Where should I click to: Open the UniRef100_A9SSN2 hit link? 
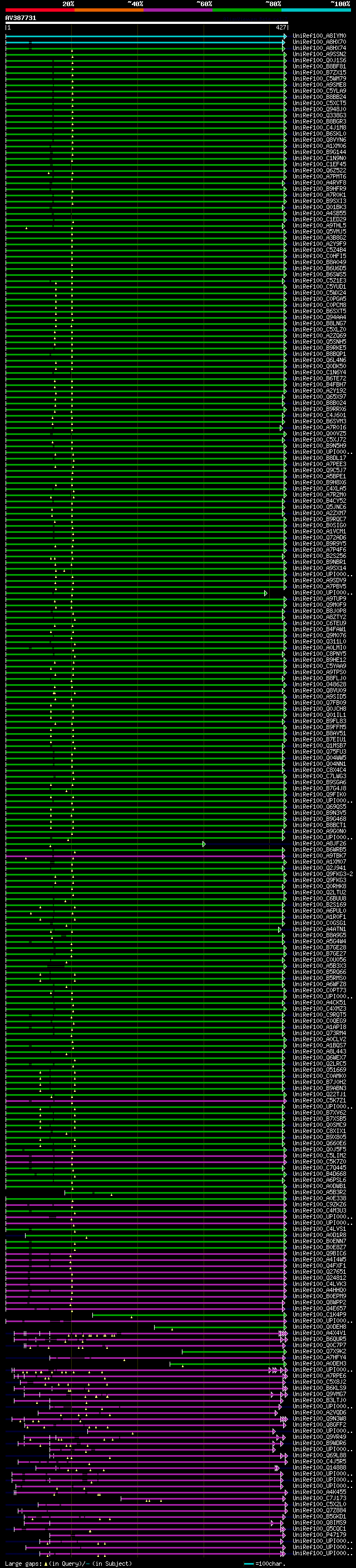[x=319, y=54]
